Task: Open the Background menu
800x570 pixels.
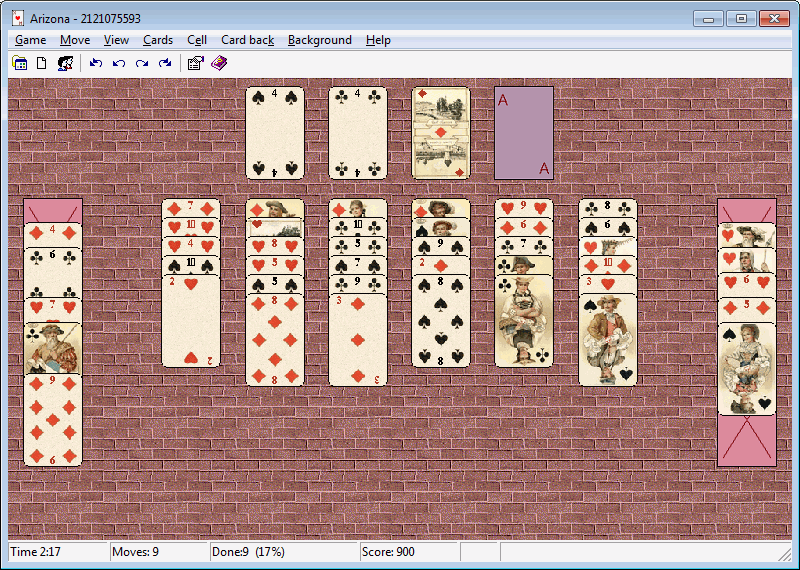Action: pos(319,40)
